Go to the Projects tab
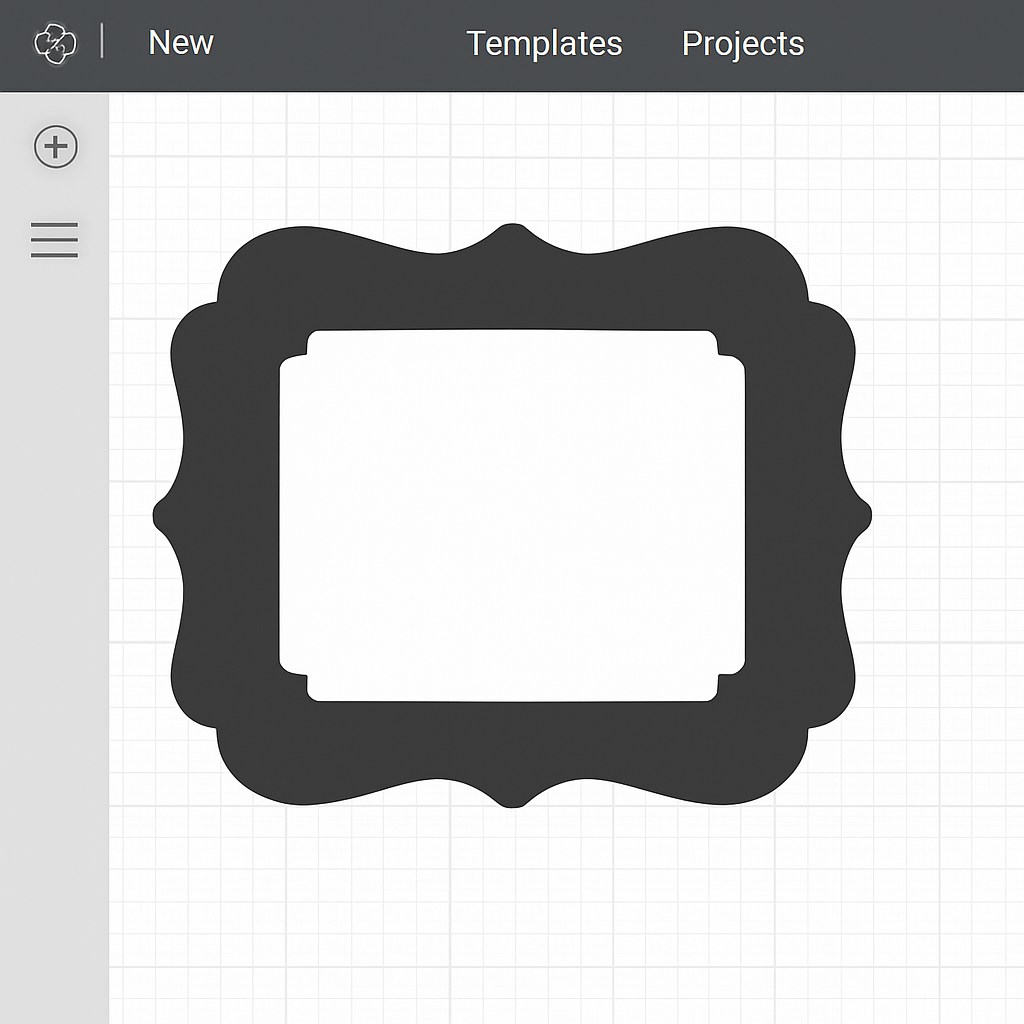The image size is (1024, 1024). point(742,44)
